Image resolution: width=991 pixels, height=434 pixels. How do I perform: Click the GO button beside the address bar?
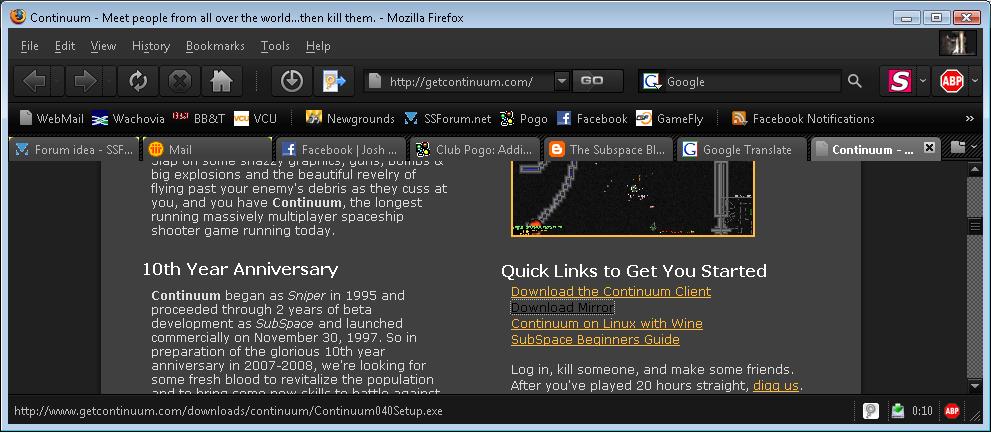click(597, 81)
